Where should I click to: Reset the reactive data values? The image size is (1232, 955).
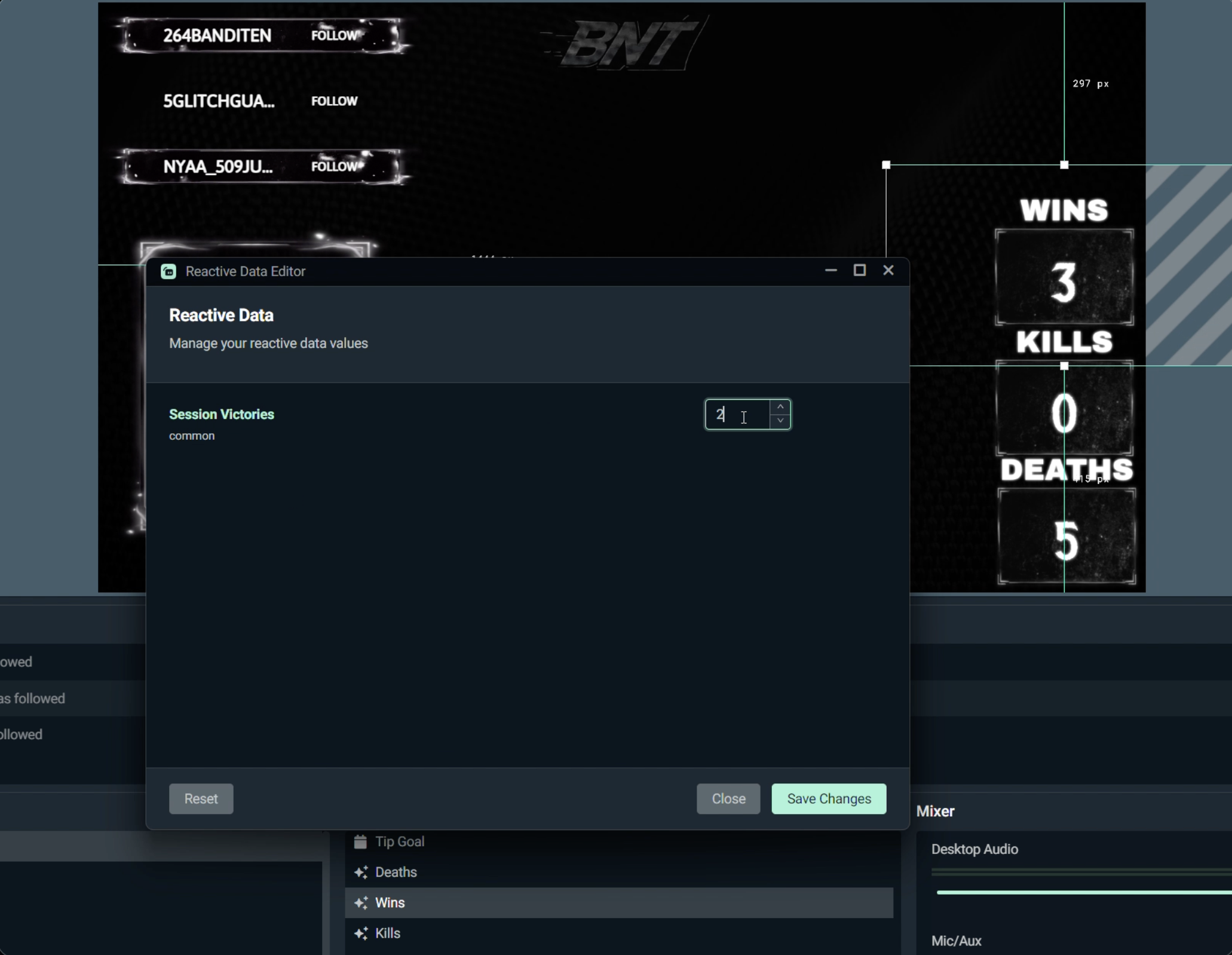[201, 799]
